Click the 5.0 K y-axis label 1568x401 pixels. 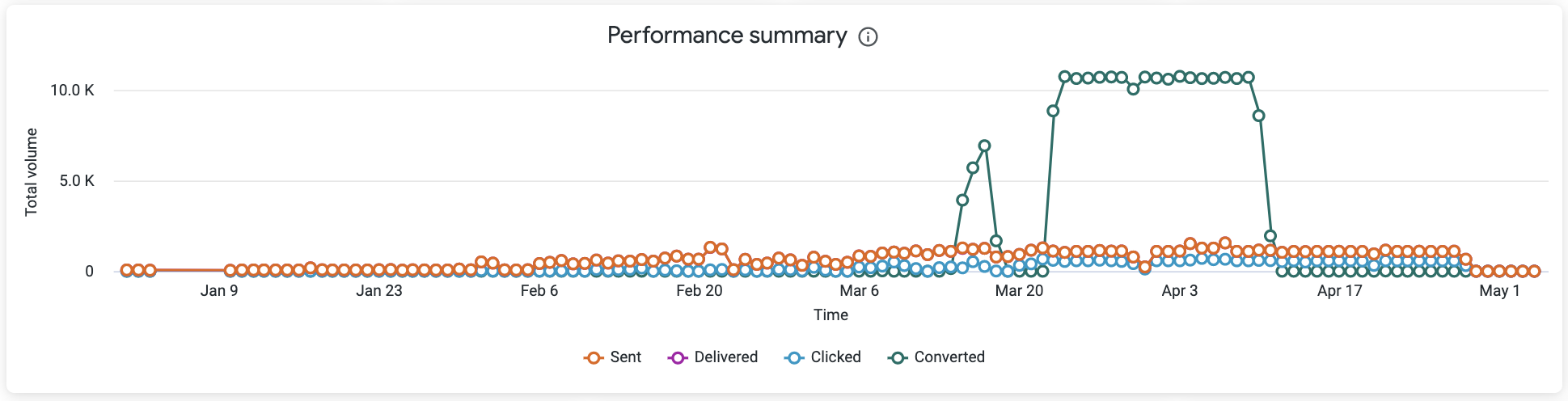pos(77,181)
